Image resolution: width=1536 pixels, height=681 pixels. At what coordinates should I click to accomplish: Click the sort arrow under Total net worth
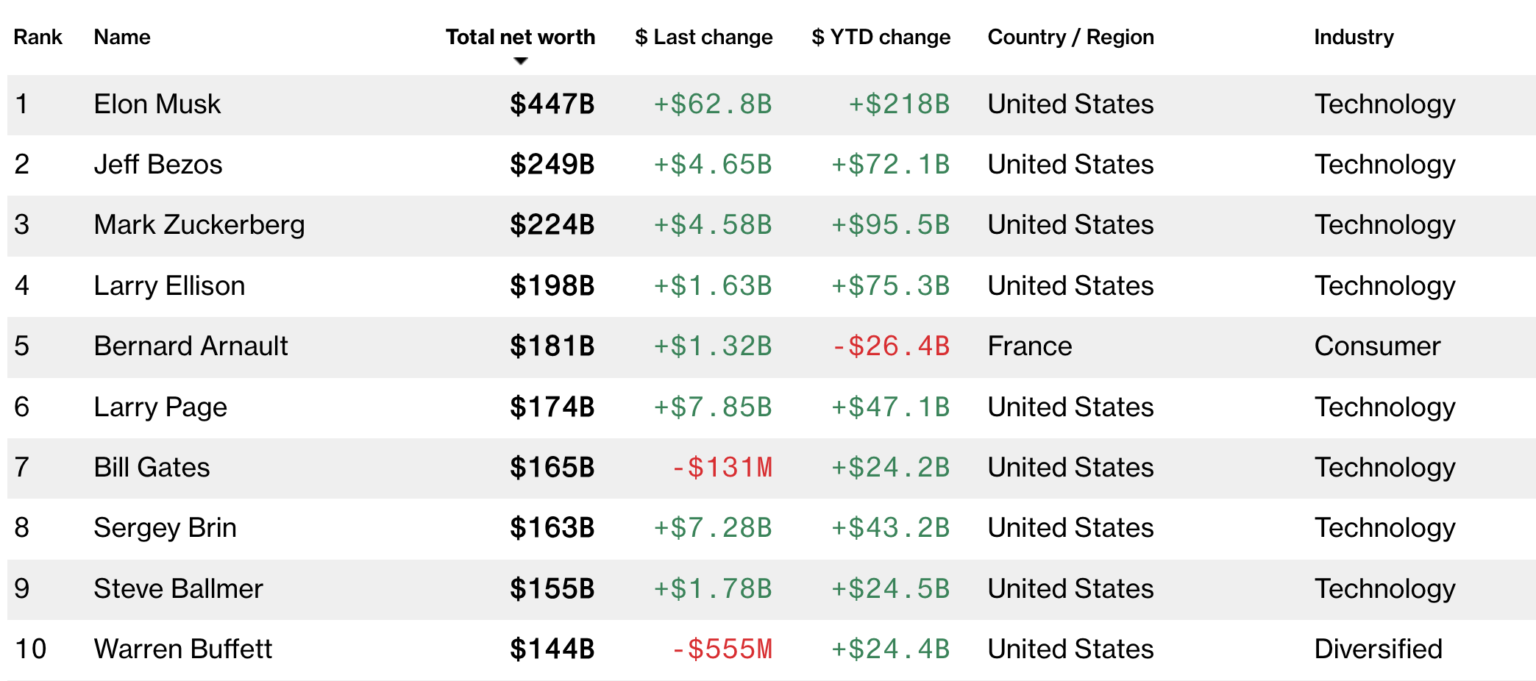click(520, 61)
